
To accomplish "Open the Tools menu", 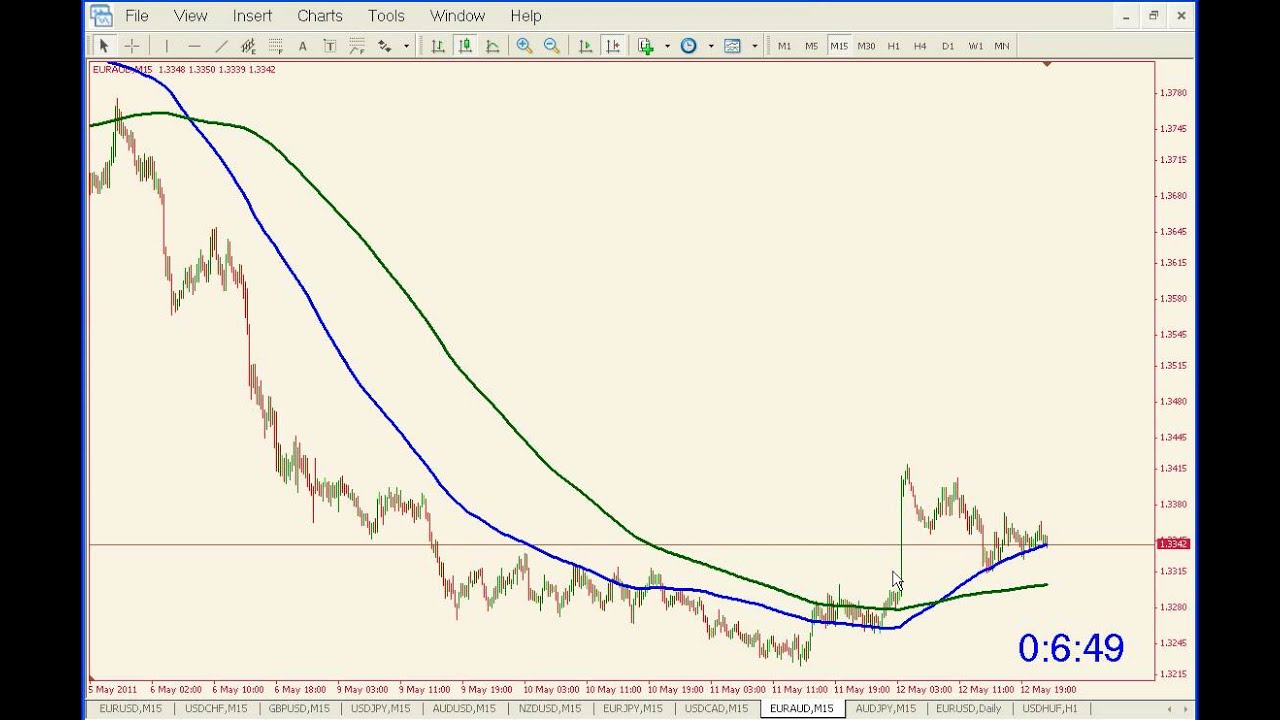I will click(x=386, y=16).
